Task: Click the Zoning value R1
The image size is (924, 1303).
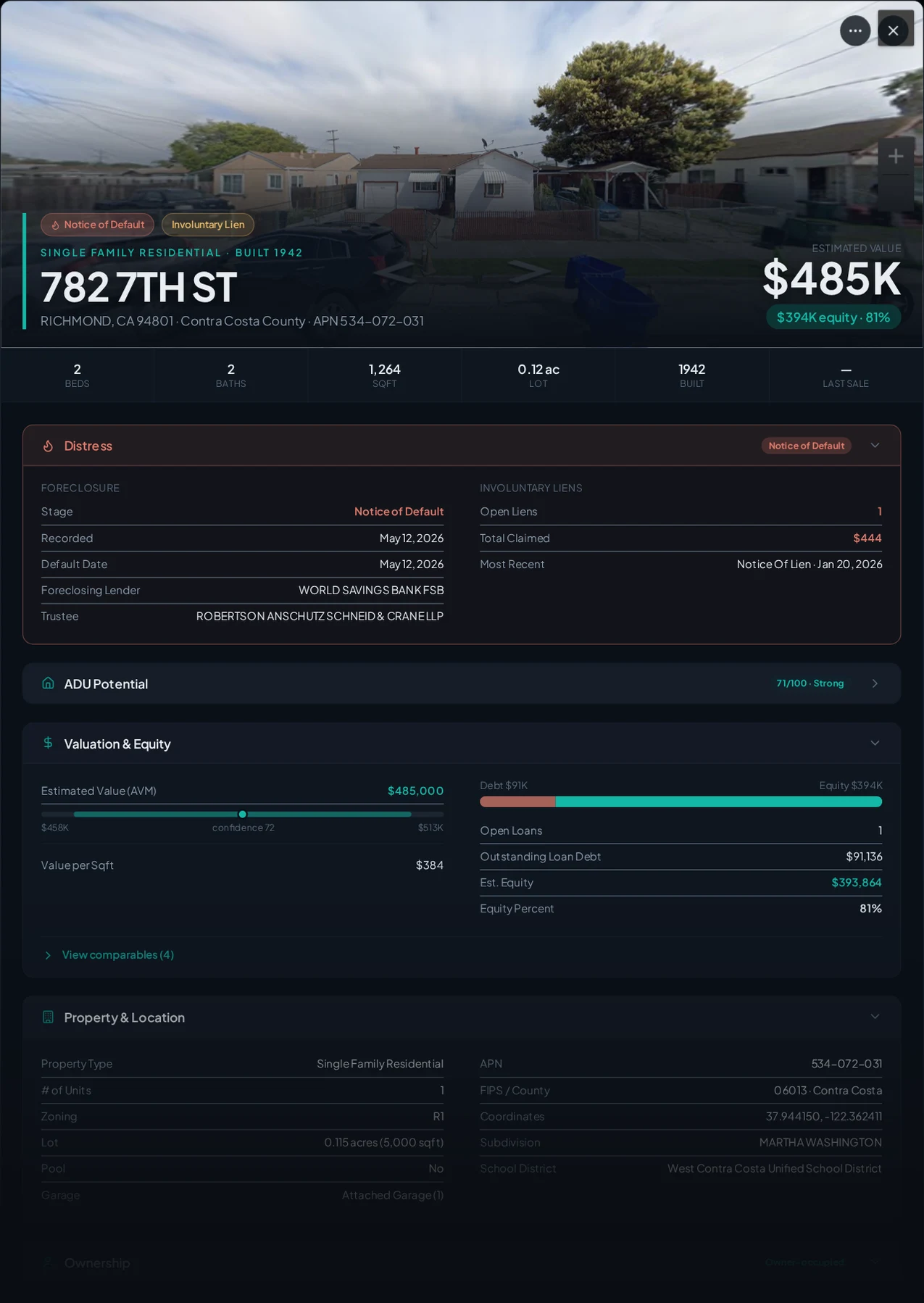Action: tap(438, 1117)
